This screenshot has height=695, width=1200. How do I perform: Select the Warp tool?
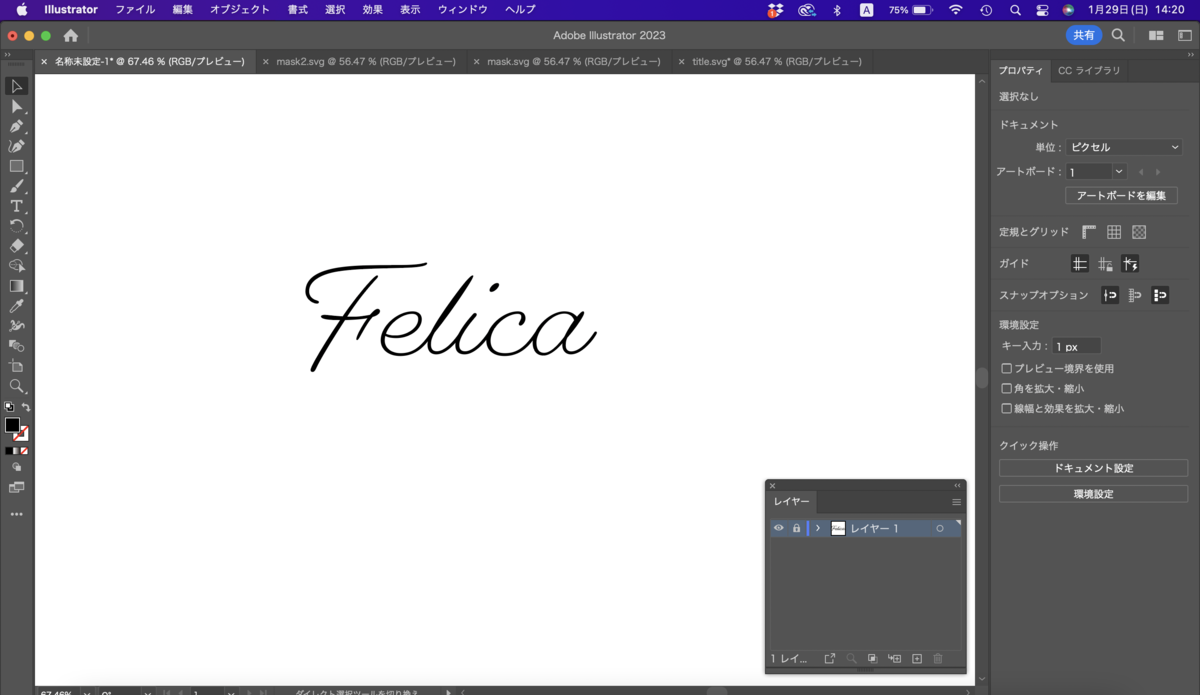click(x=16, y=326)
